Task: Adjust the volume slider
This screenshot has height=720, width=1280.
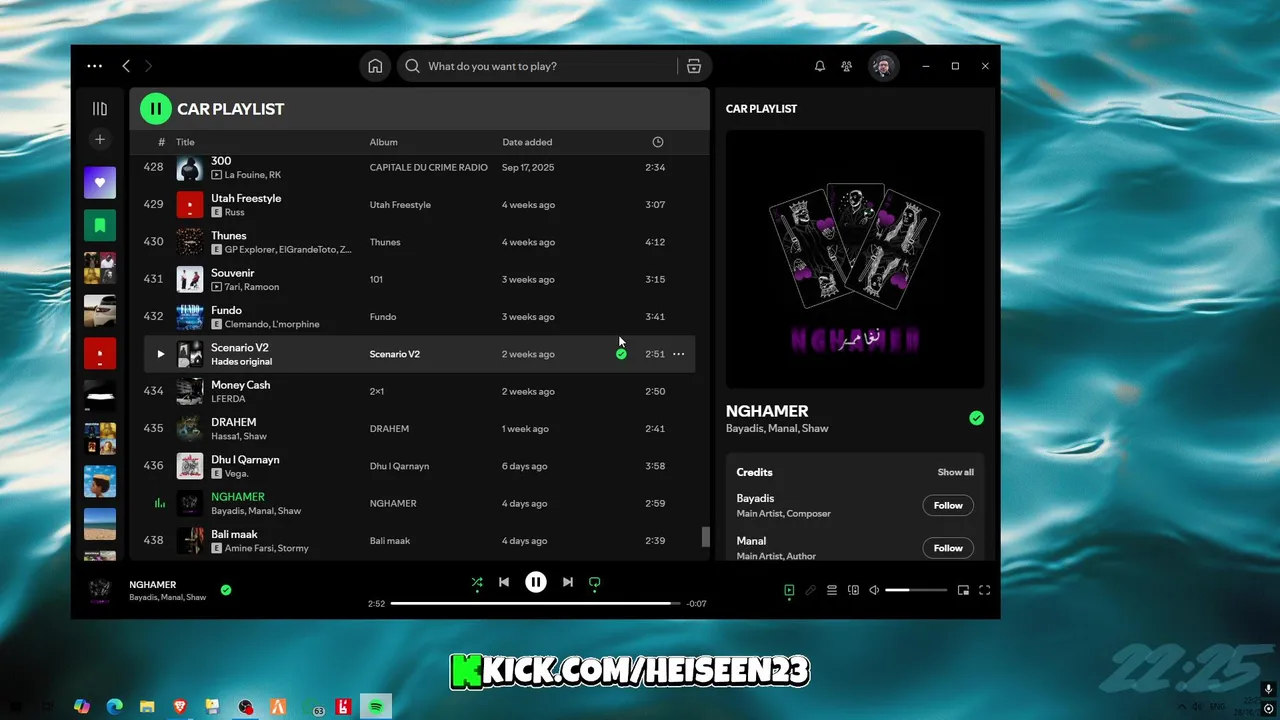Action: point(916,590)
